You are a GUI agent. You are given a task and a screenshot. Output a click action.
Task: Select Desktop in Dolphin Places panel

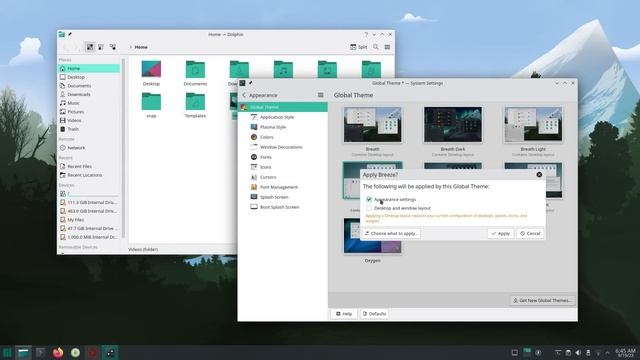point(89,77)
